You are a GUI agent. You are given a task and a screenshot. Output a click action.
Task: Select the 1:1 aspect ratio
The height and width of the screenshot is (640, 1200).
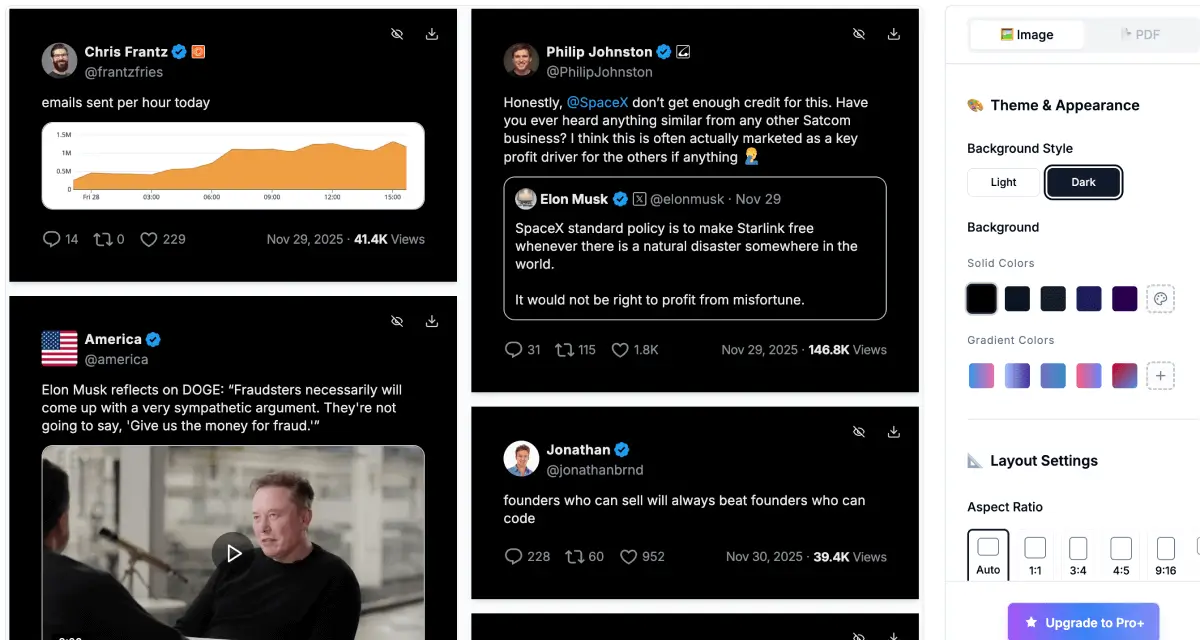pos(1035,553)
